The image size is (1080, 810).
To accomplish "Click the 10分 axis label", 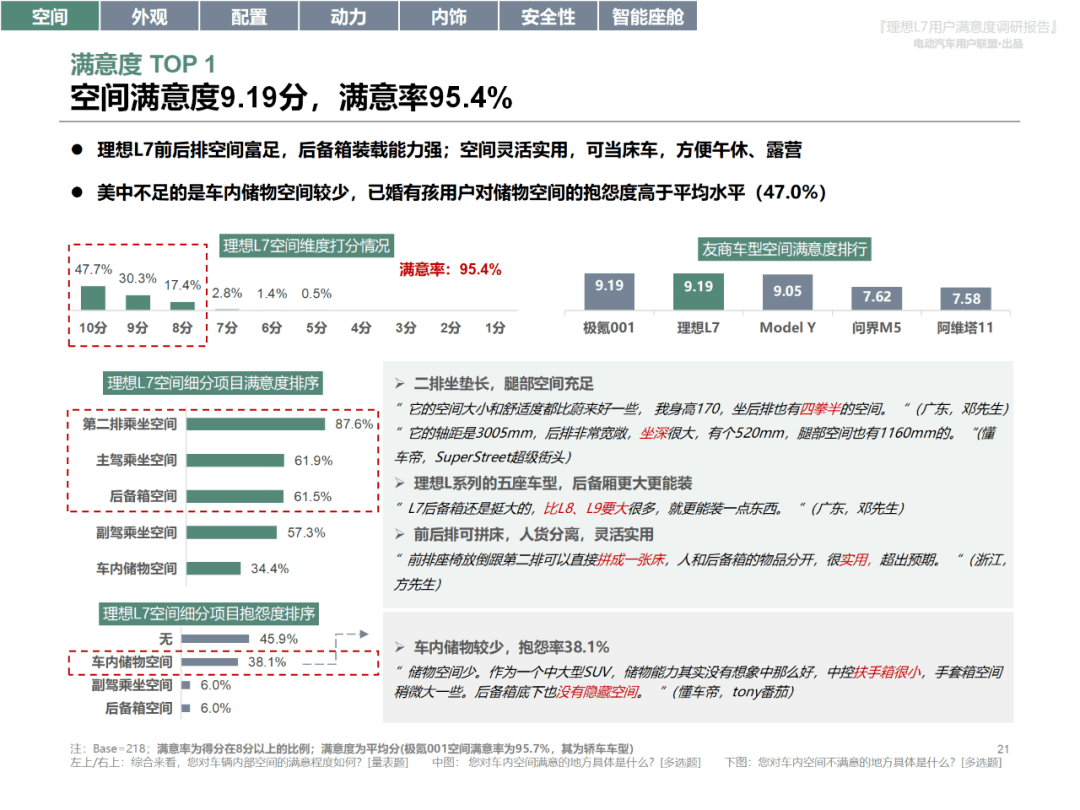I will 93,328.
